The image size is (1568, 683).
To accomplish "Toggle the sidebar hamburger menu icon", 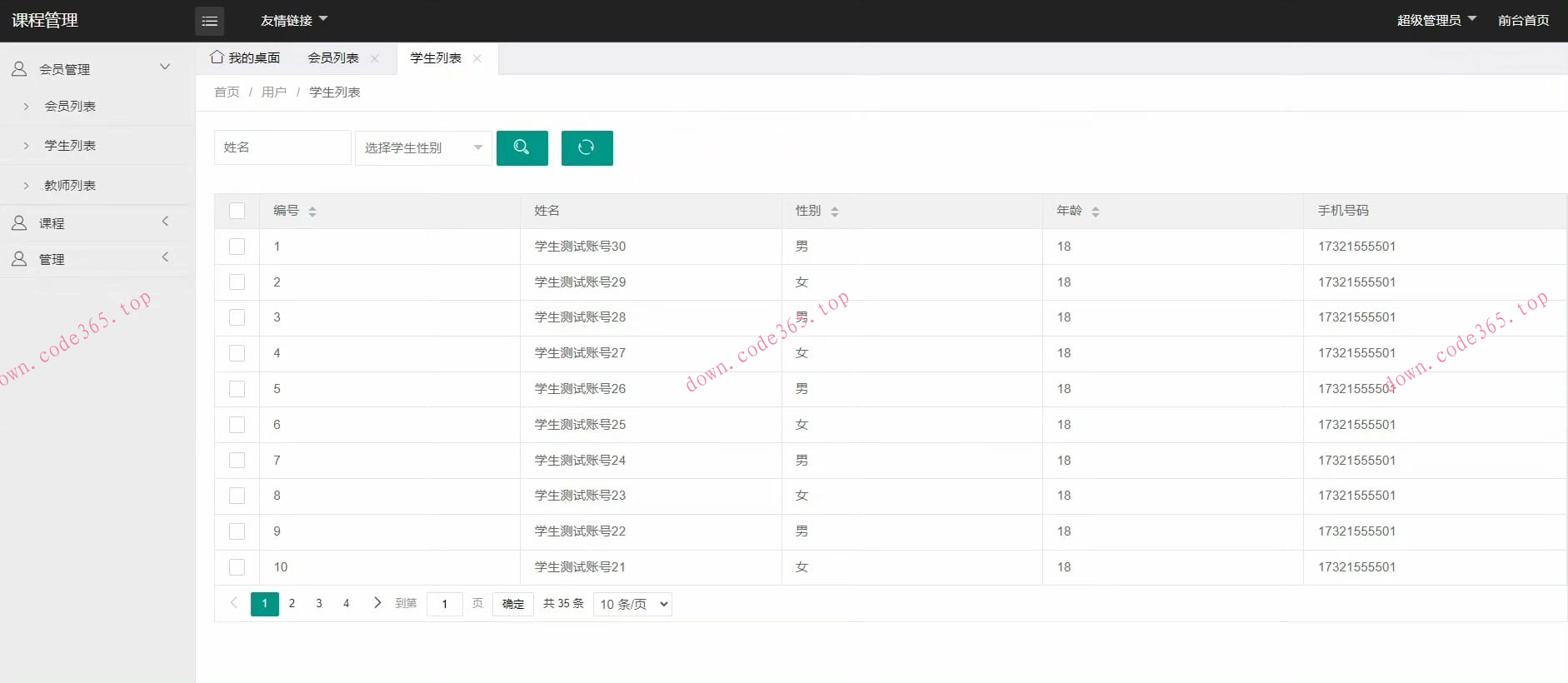I will 209,21.
